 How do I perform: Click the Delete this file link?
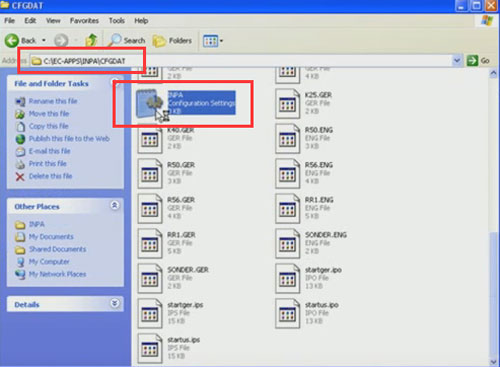(x=50, y=176)
